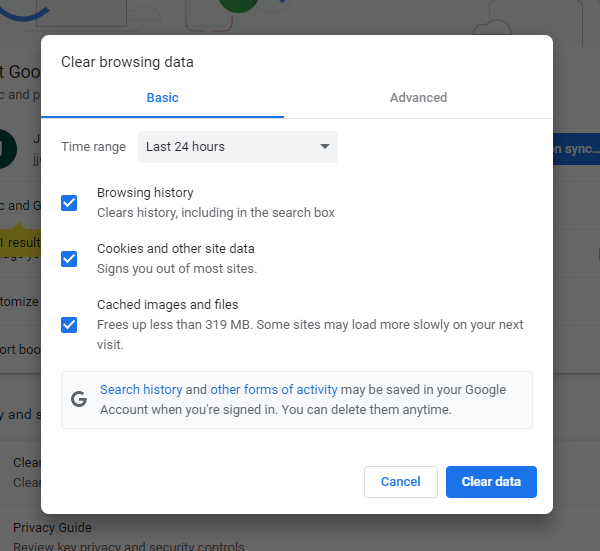Click the Cookies and other site data label
The height and width of the screenshot is (551, 600).
(x=176, y=249)
